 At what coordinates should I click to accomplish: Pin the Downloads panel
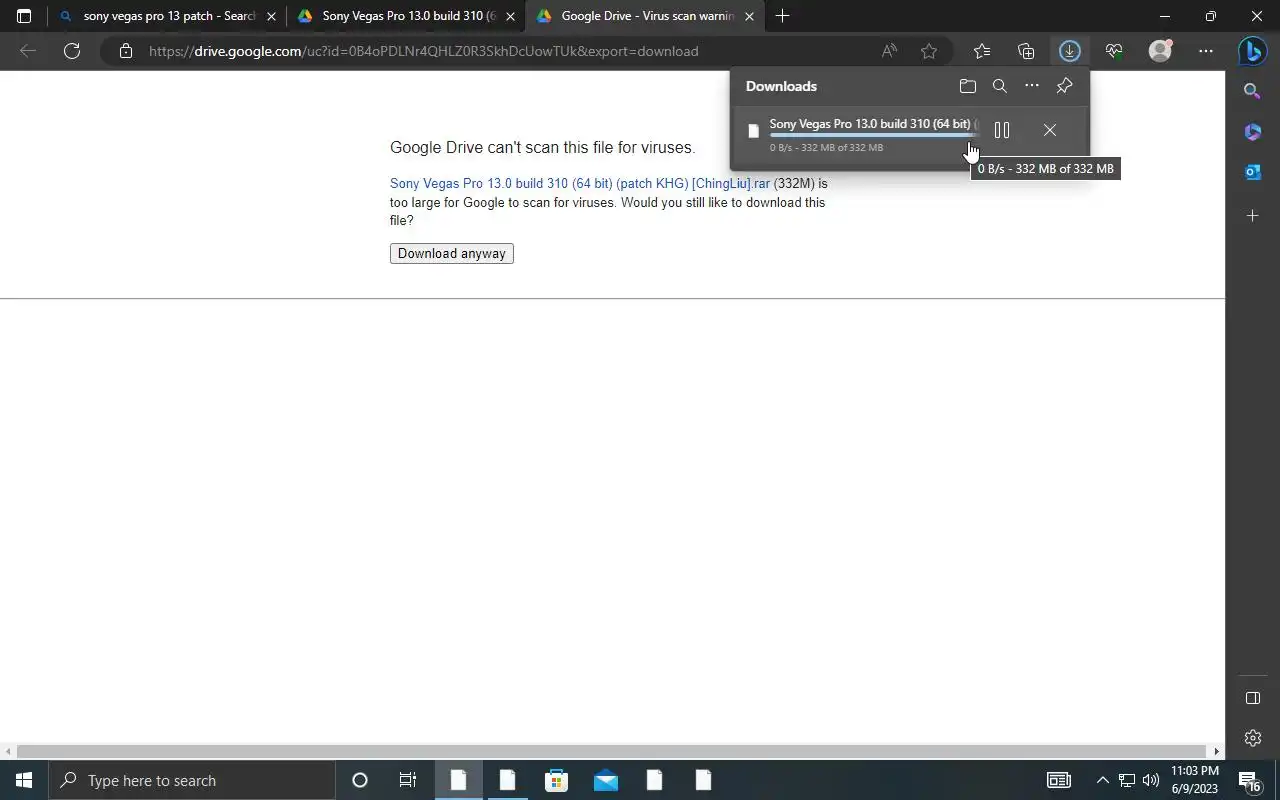(1064, 86)
